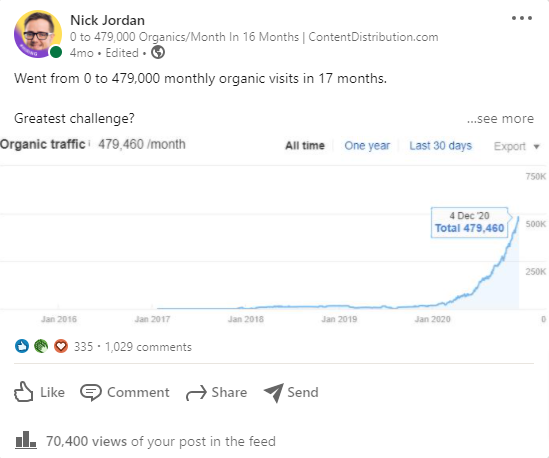Click 70,400 views of your post
The image size is (549, 458).
pyautogui.click(x=161, y=441)
